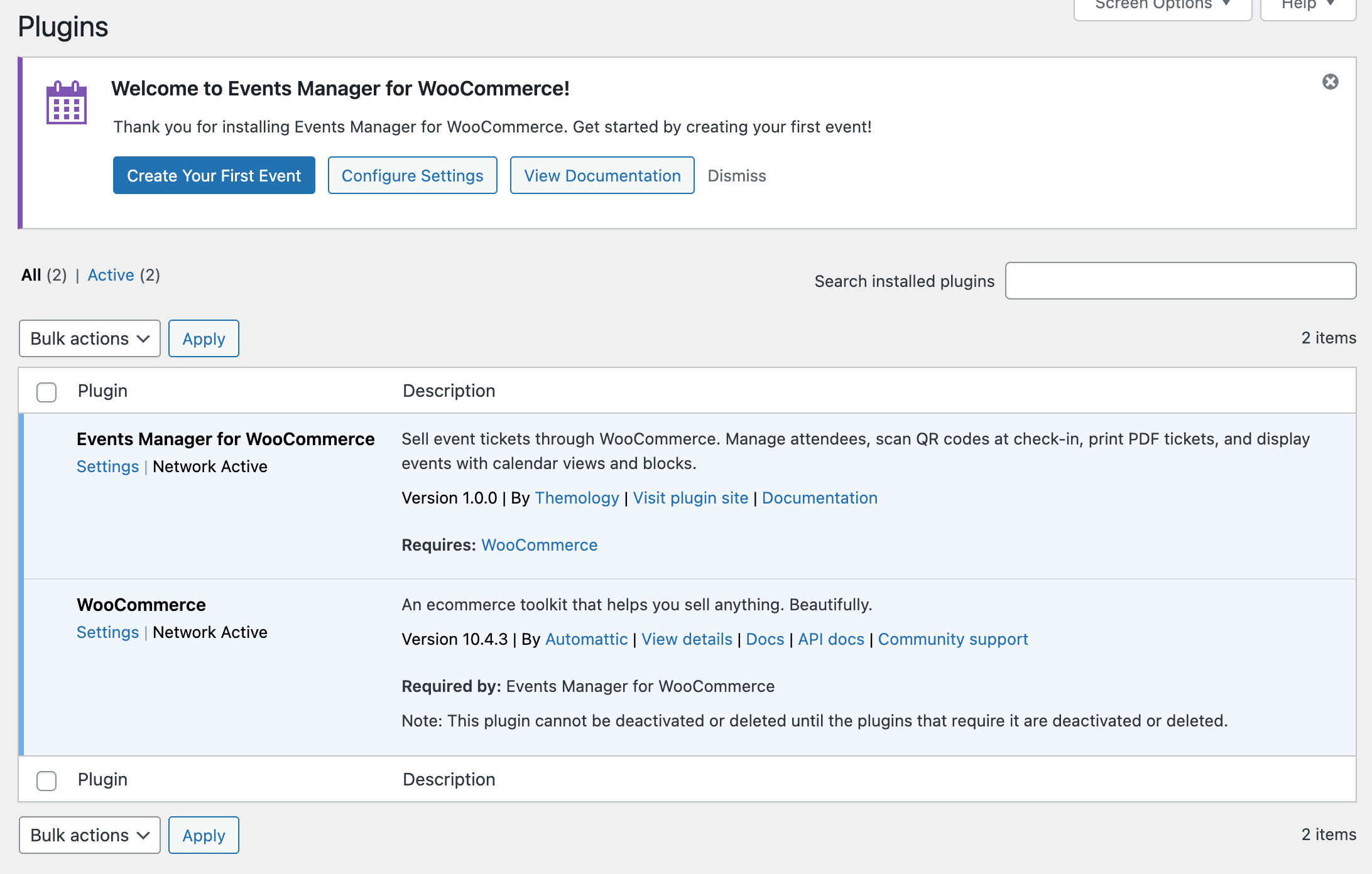Click the WooCommerce Community support link
Viewport: 1372px width, 874px height.
[952, 639]
